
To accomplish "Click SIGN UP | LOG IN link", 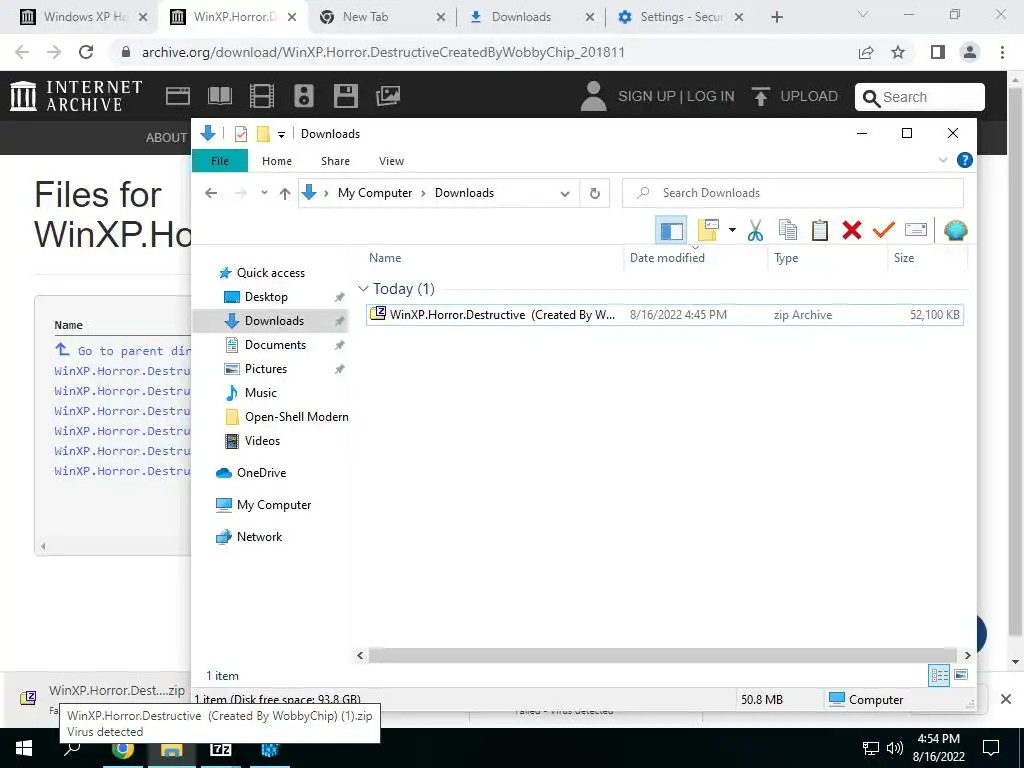I will click(676, 96).
